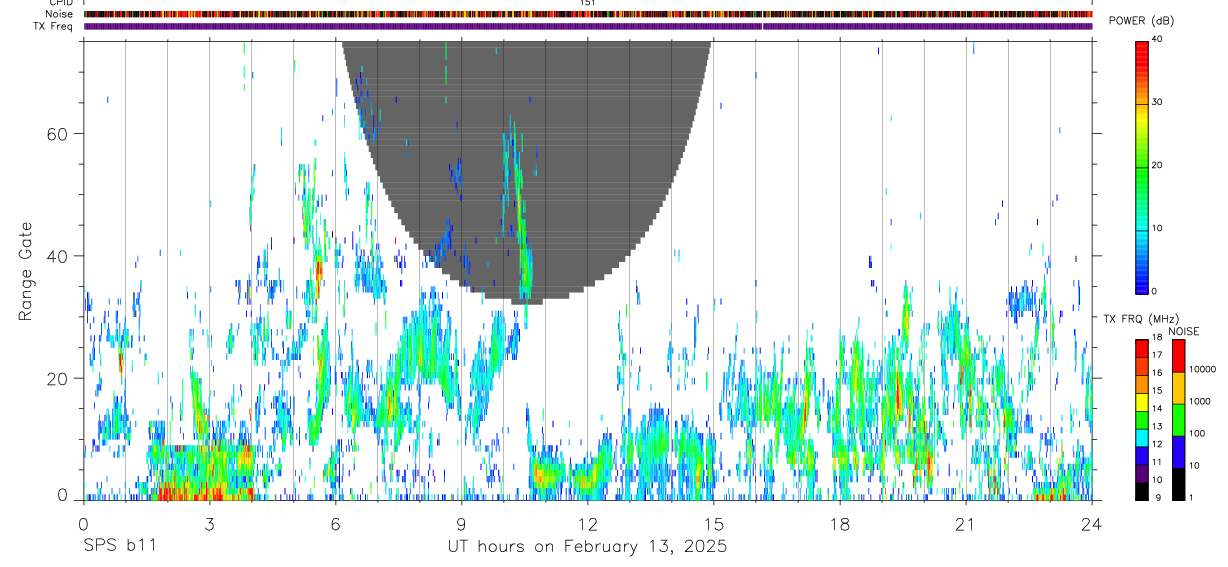
Task: Click the 6 tick on the UT hours axis
Action: pos(336,524)
